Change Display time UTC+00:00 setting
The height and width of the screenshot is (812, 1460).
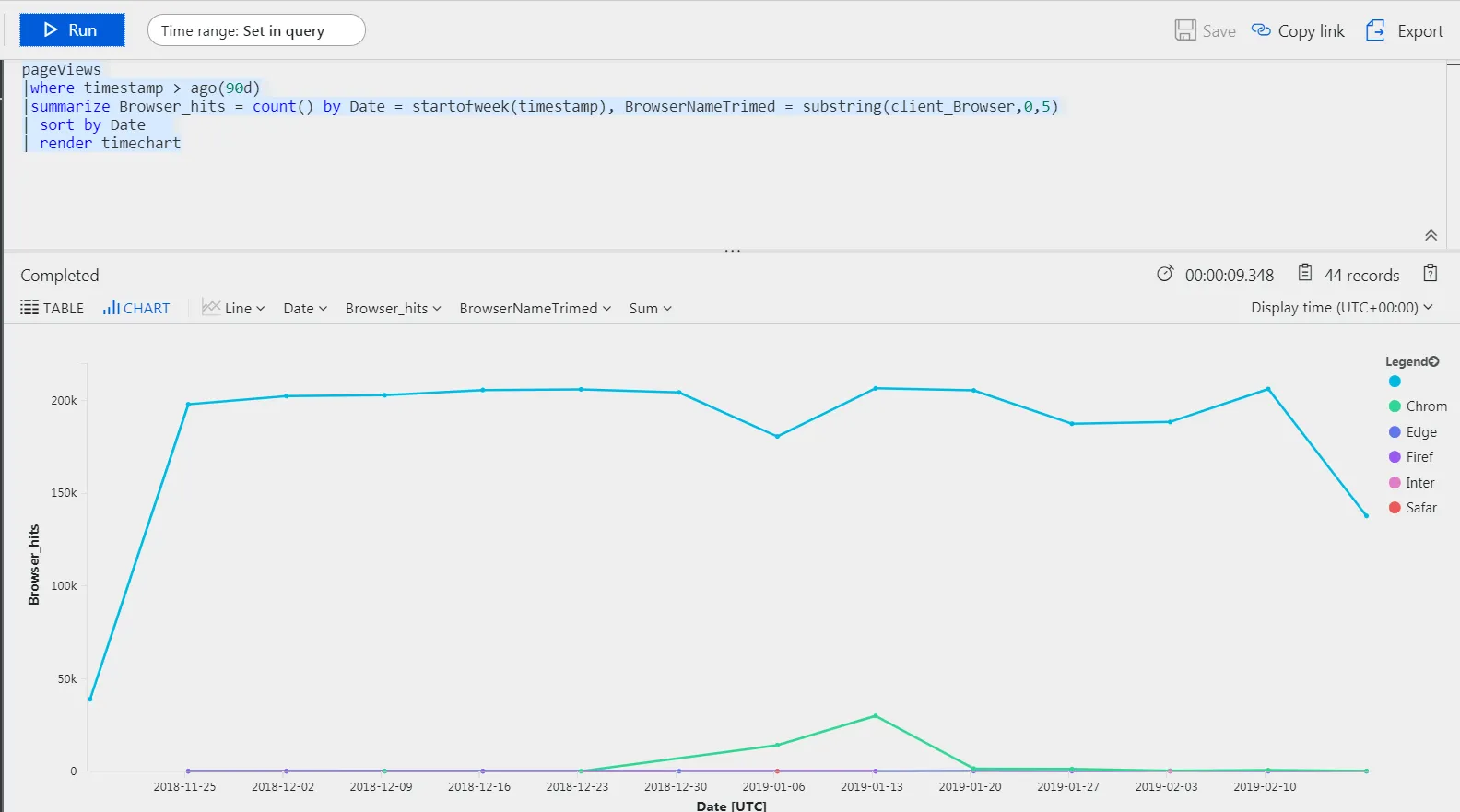coord(1342,307)
